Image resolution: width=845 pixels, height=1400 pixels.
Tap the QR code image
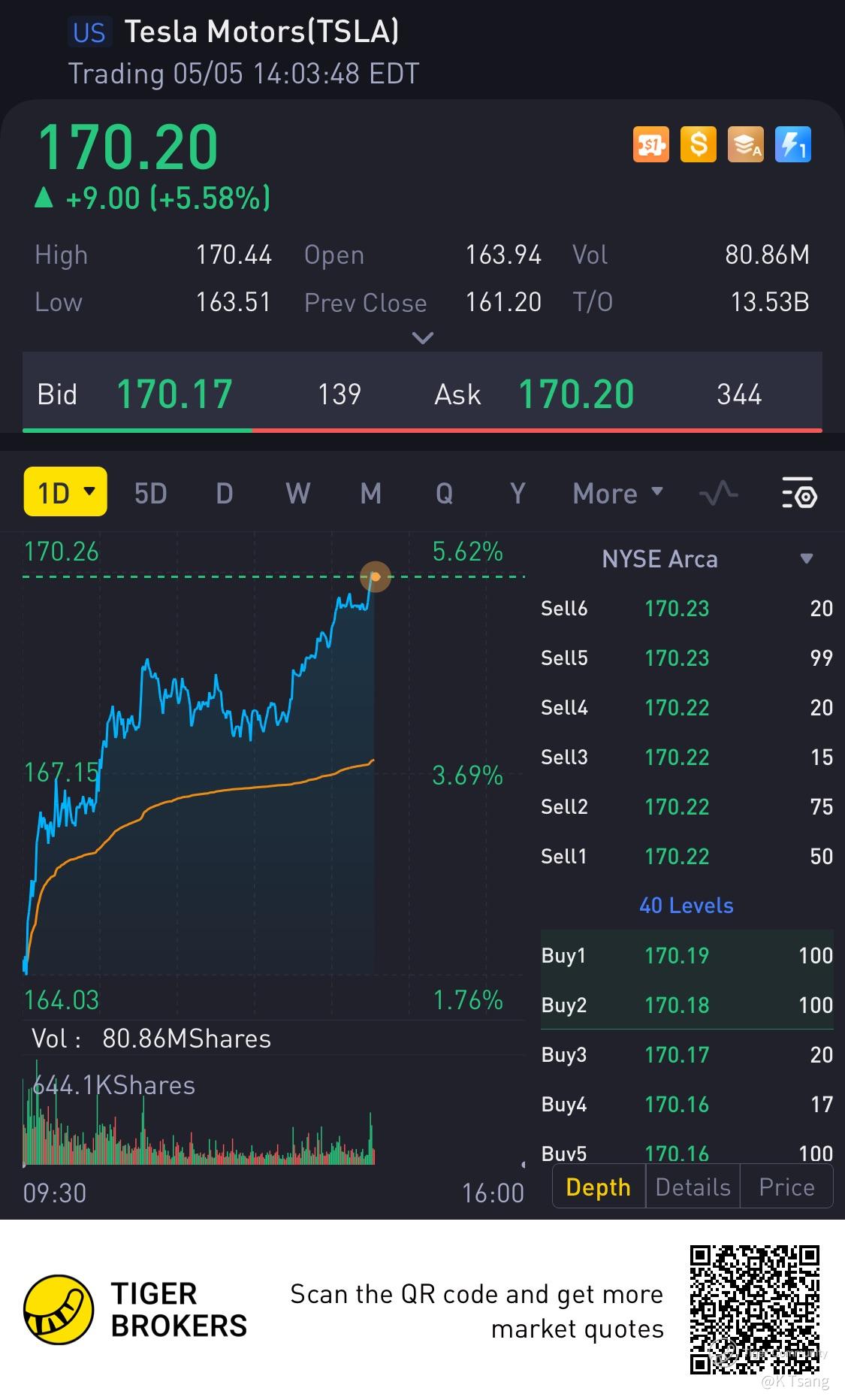(755, 1310)
